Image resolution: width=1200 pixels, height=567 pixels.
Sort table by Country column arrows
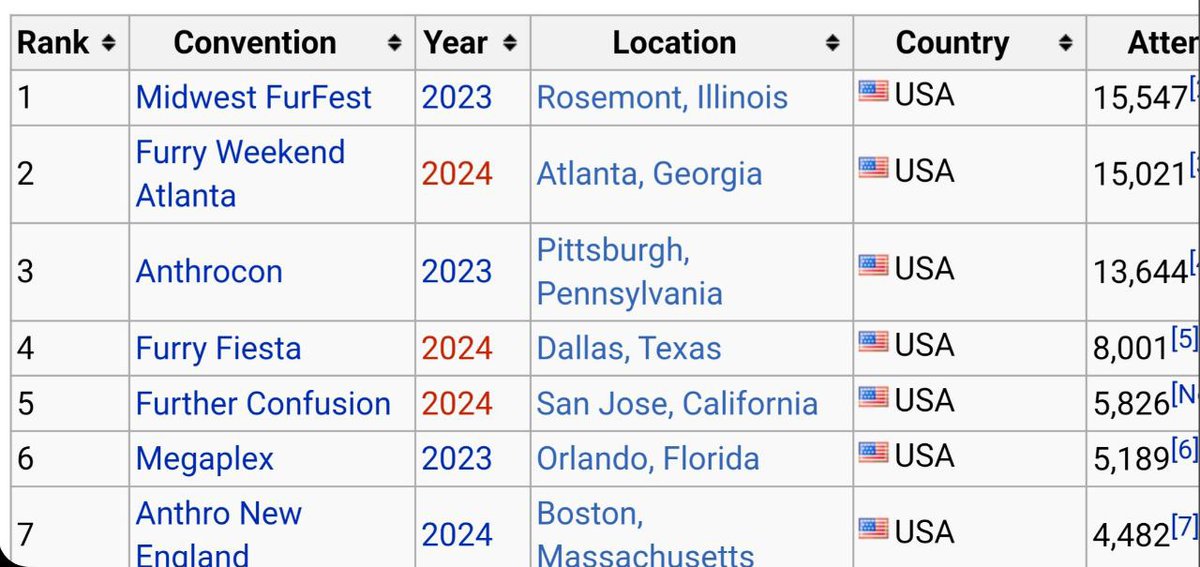(x=1065, y=43)
